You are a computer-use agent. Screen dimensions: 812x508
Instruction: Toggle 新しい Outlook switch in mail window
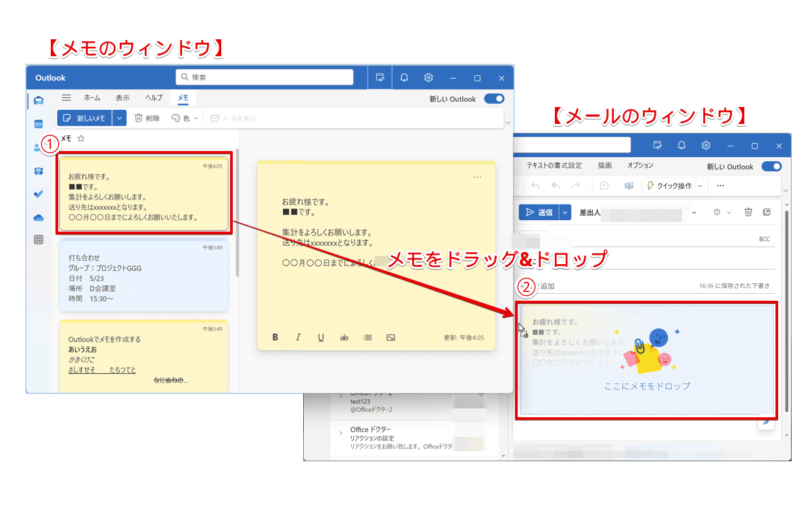coord(772,166)
